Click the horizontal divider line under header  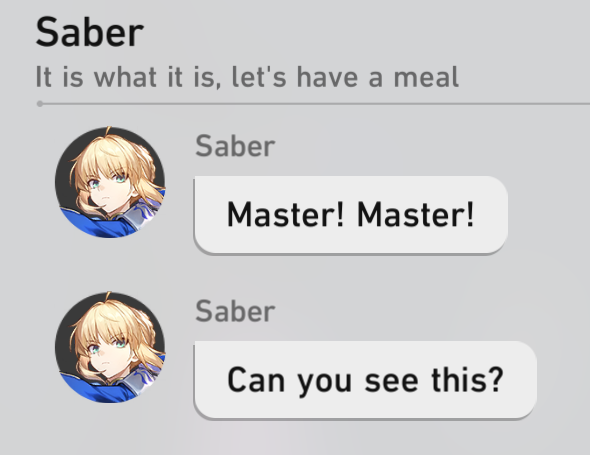point(313,103)
